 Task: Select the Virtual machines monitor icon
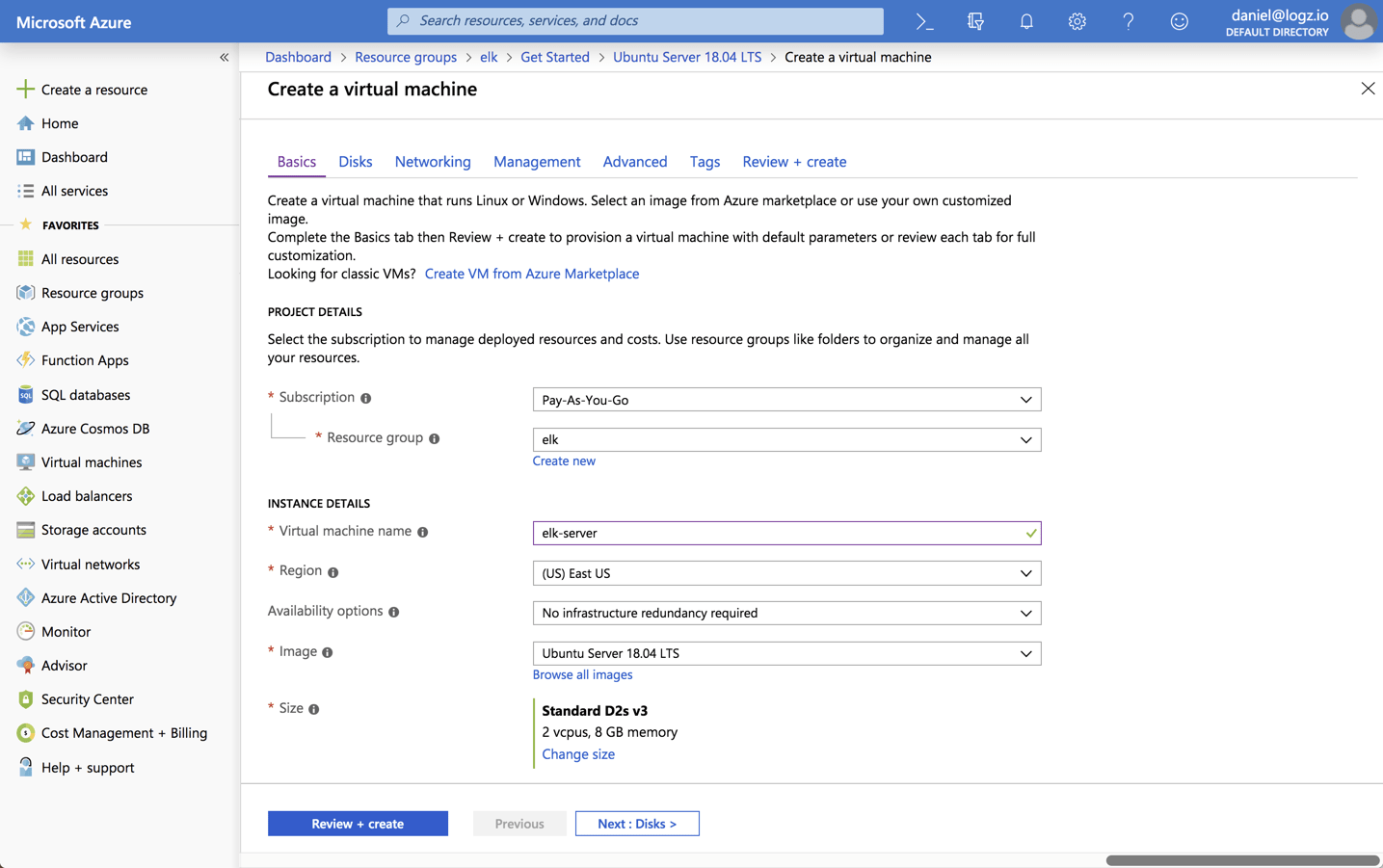pos(25,462)
